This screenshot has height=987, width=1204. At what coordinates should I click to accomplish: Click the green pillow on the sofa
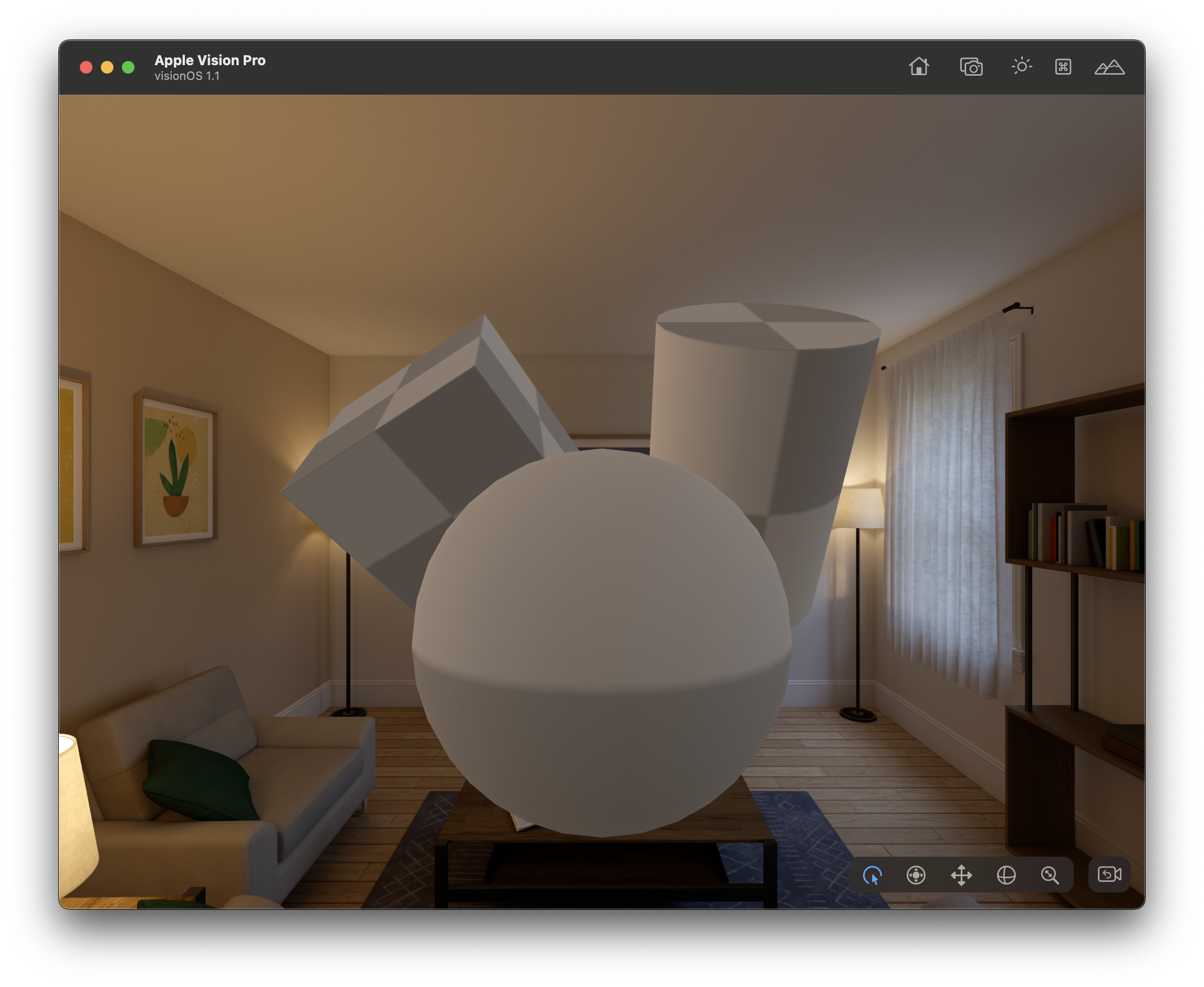coord(199,780)
